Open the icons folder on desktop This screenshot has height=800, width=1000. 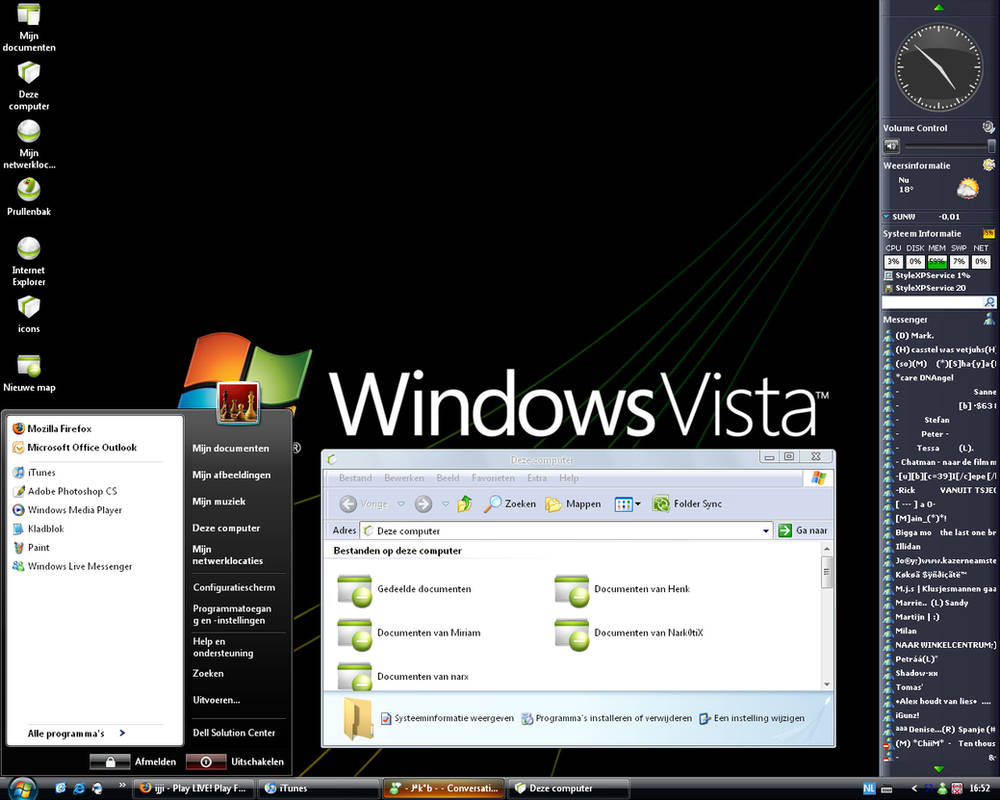click(x=29, y=315)
